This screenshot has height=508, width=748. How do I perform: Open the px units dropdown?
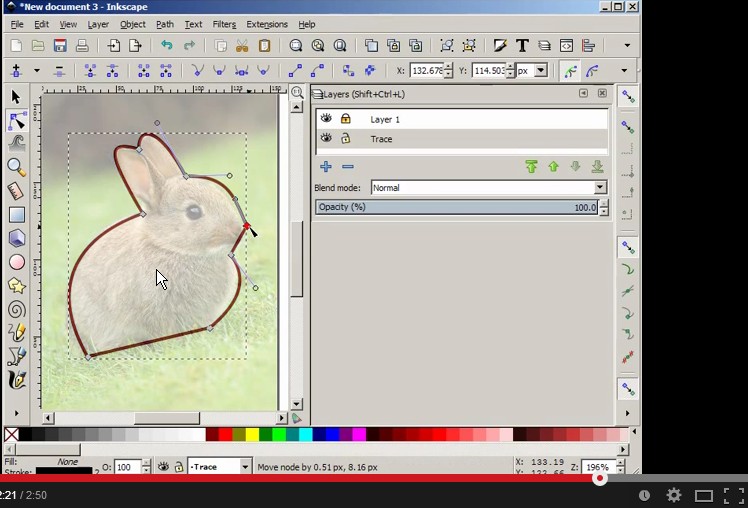540,71
